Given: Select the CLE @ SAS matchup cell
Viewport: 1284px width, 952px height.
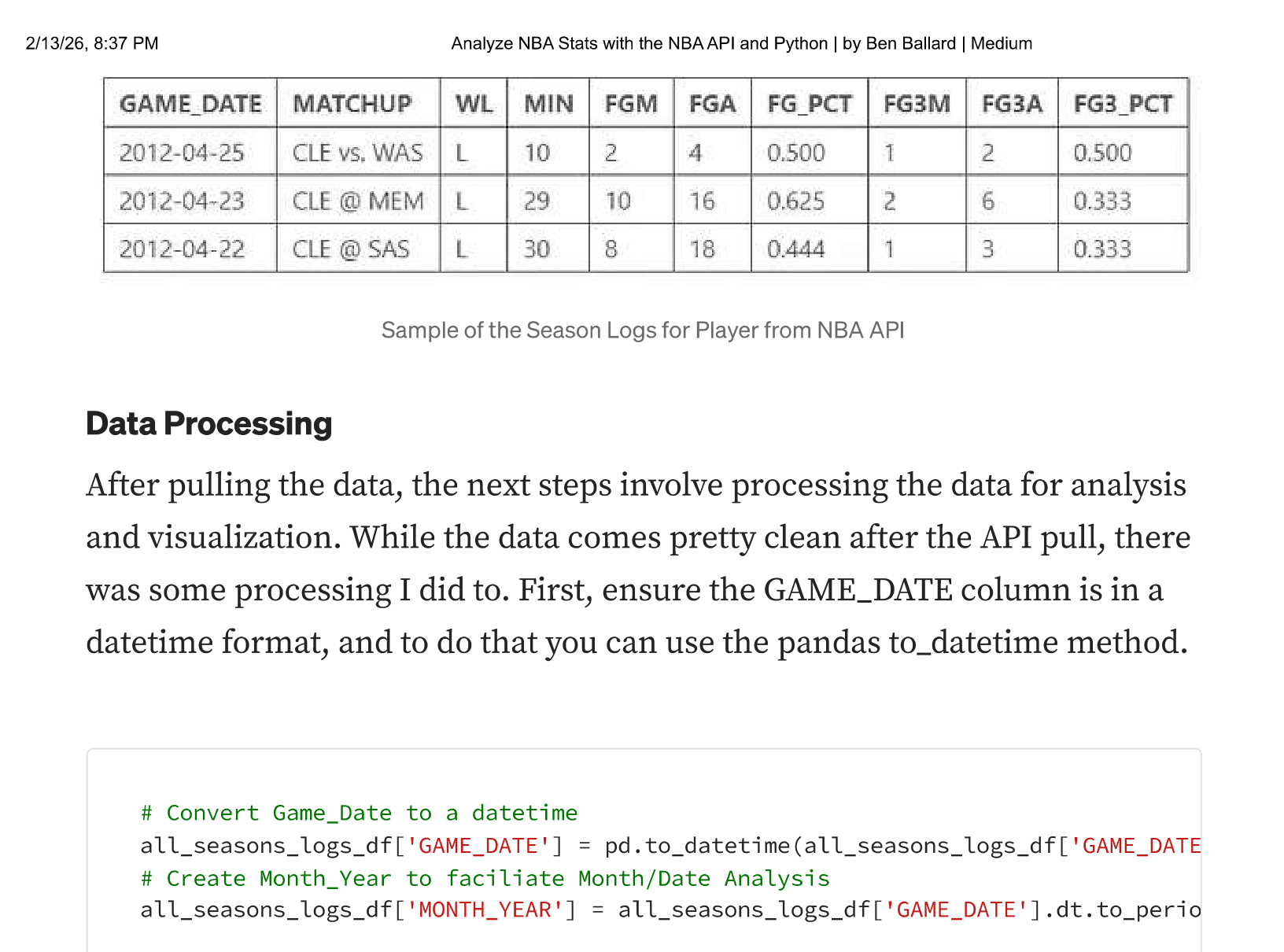Looking at the screenshot, I should tap(351, 249).
